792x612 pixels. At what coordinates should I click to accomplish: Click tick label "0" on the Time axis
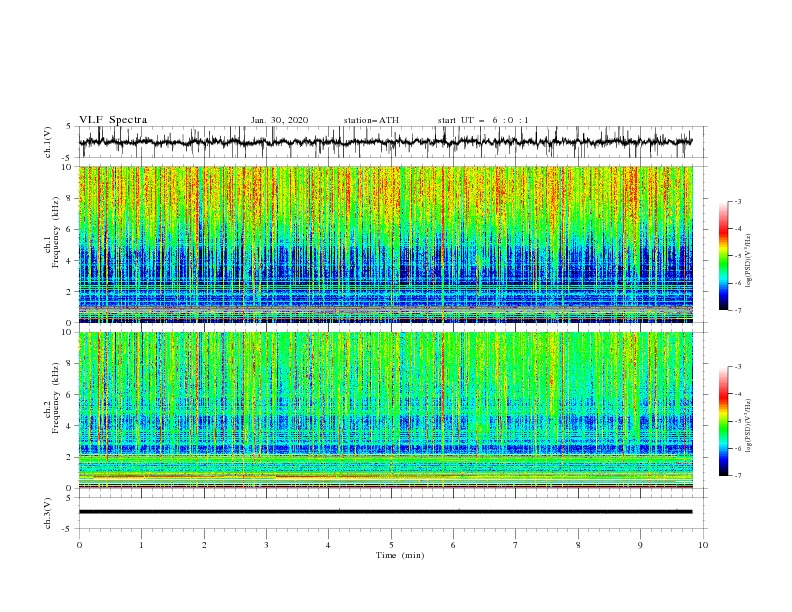(79, 545)
